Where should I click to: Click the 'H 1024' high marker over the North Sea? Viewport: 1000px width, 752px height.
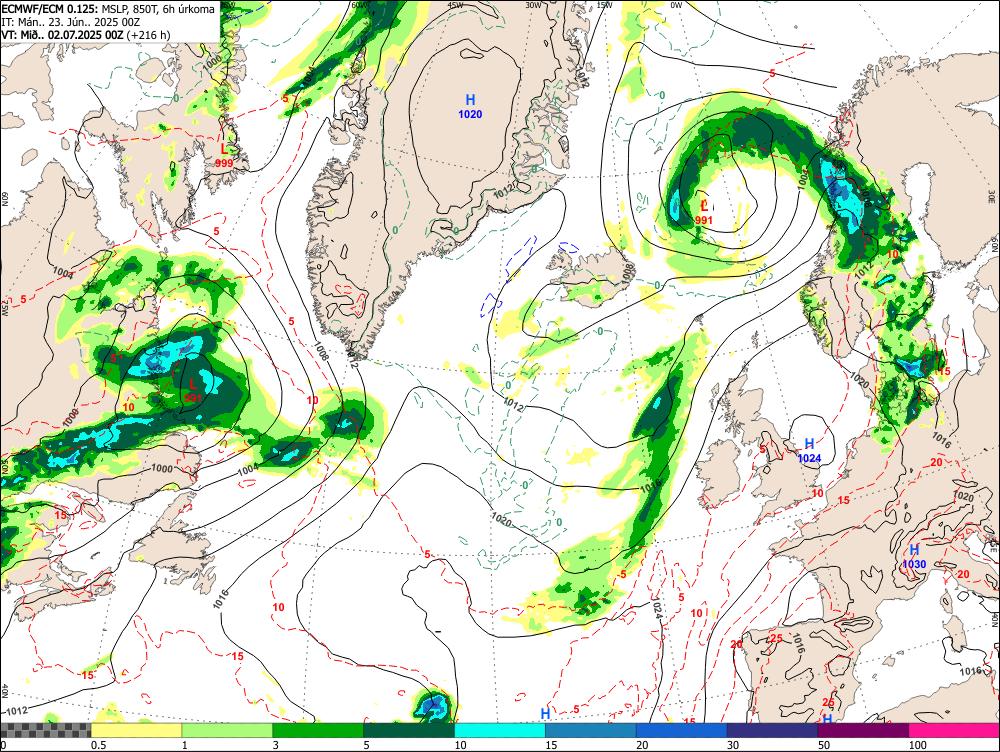tap(809, 450)
